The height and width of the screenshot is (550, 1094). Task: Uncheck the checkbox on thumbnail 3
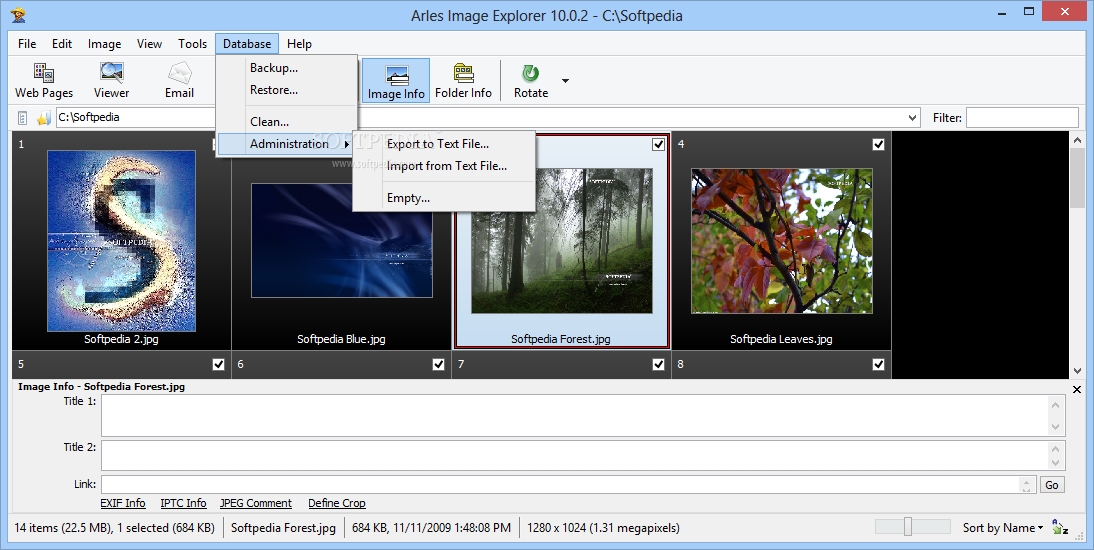pos(658,144)
